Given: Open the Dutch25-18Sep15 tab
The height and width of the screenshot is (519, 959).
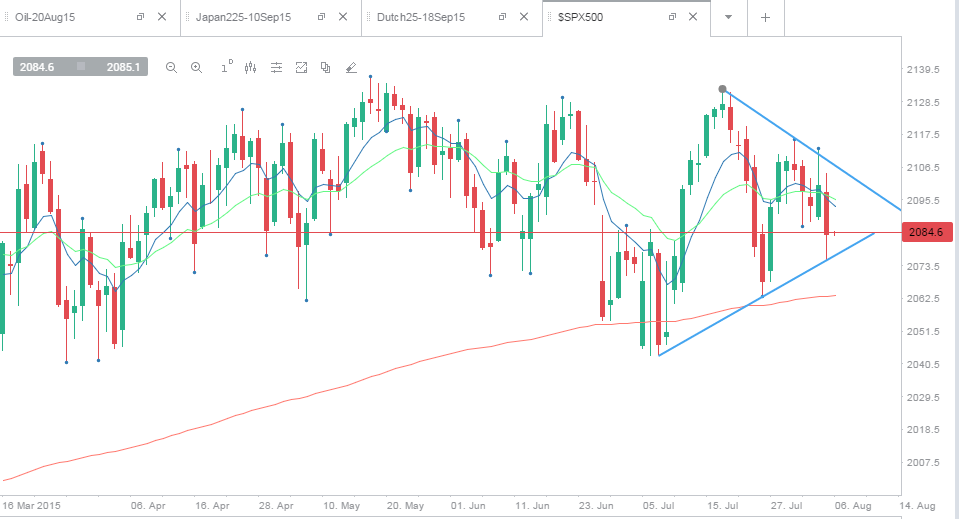Looking at the screenshot, I should click(x=421, y=17).
